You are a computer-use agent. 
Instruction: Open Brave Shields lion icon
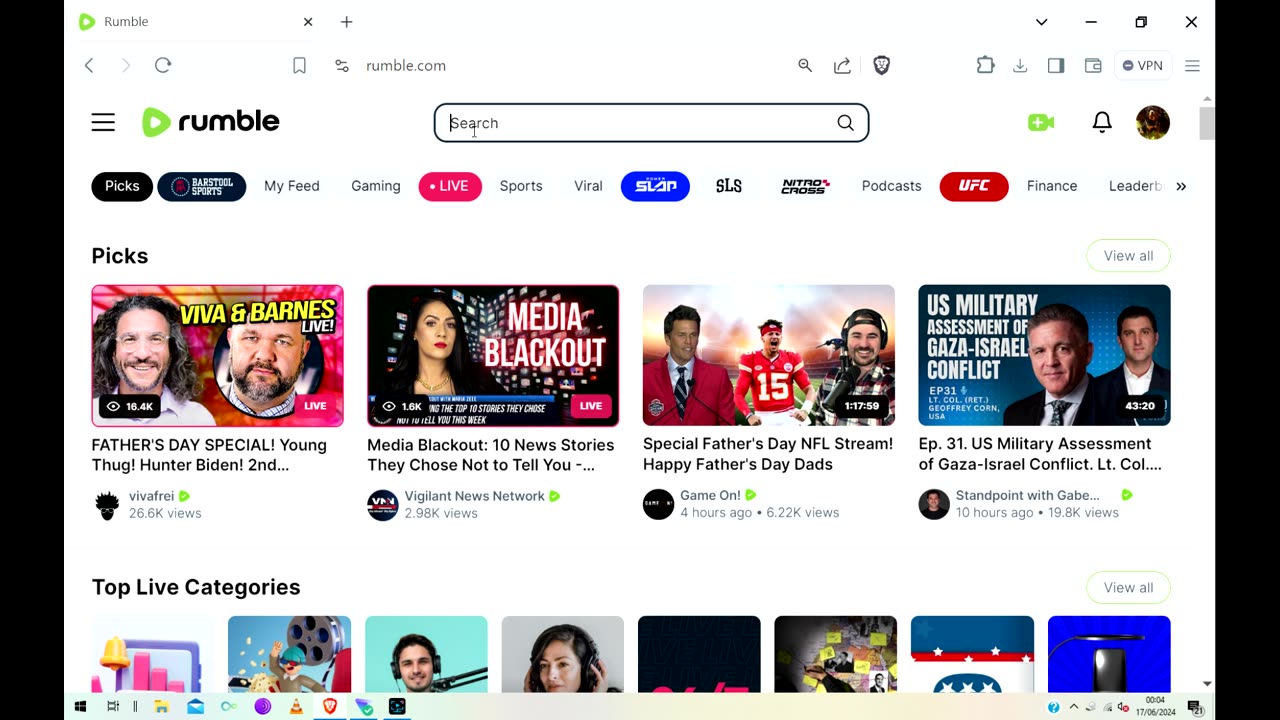coord(881,65)
